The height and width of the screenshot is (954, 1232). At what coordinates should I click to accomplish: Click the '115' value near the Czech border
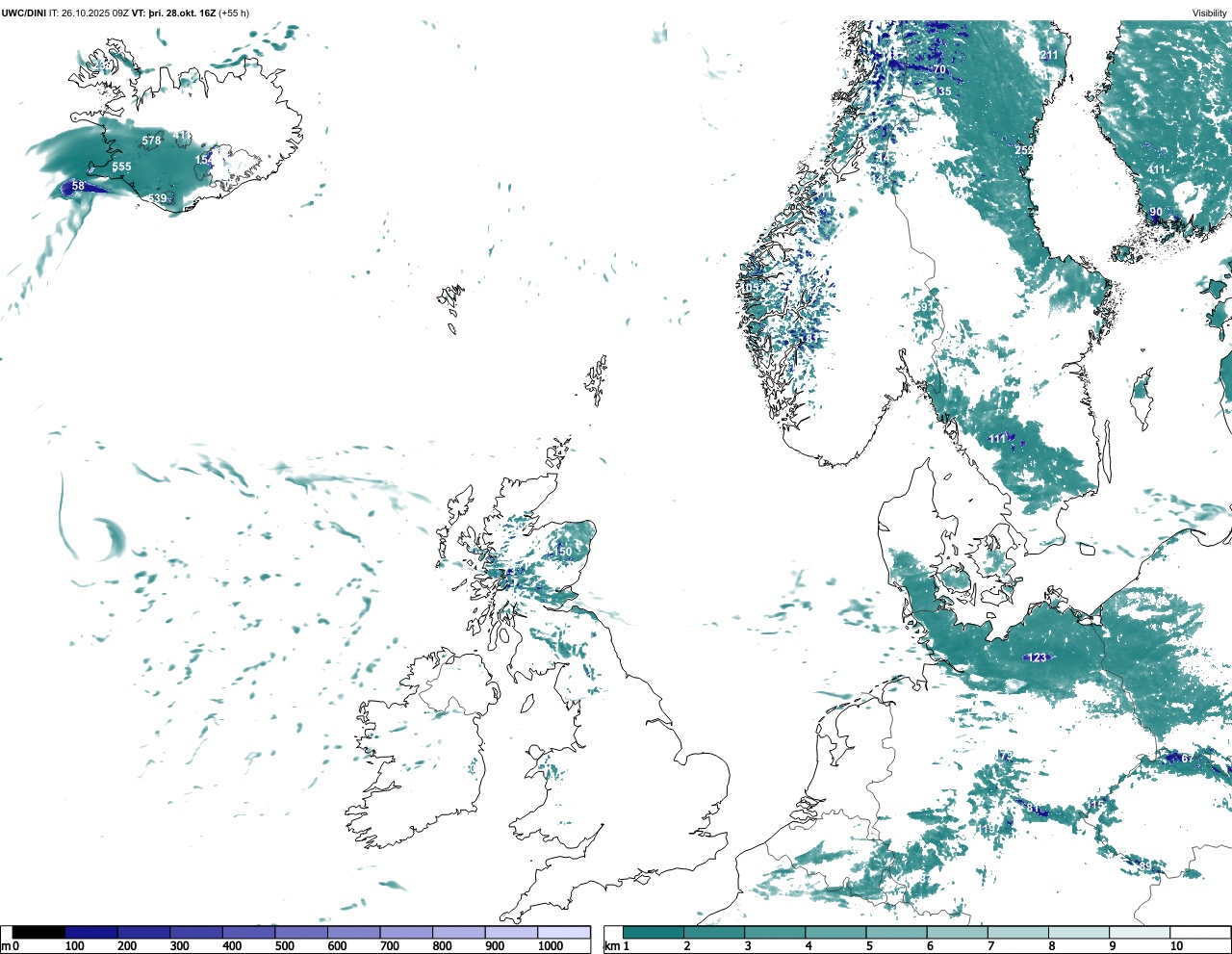point(1095,805)
